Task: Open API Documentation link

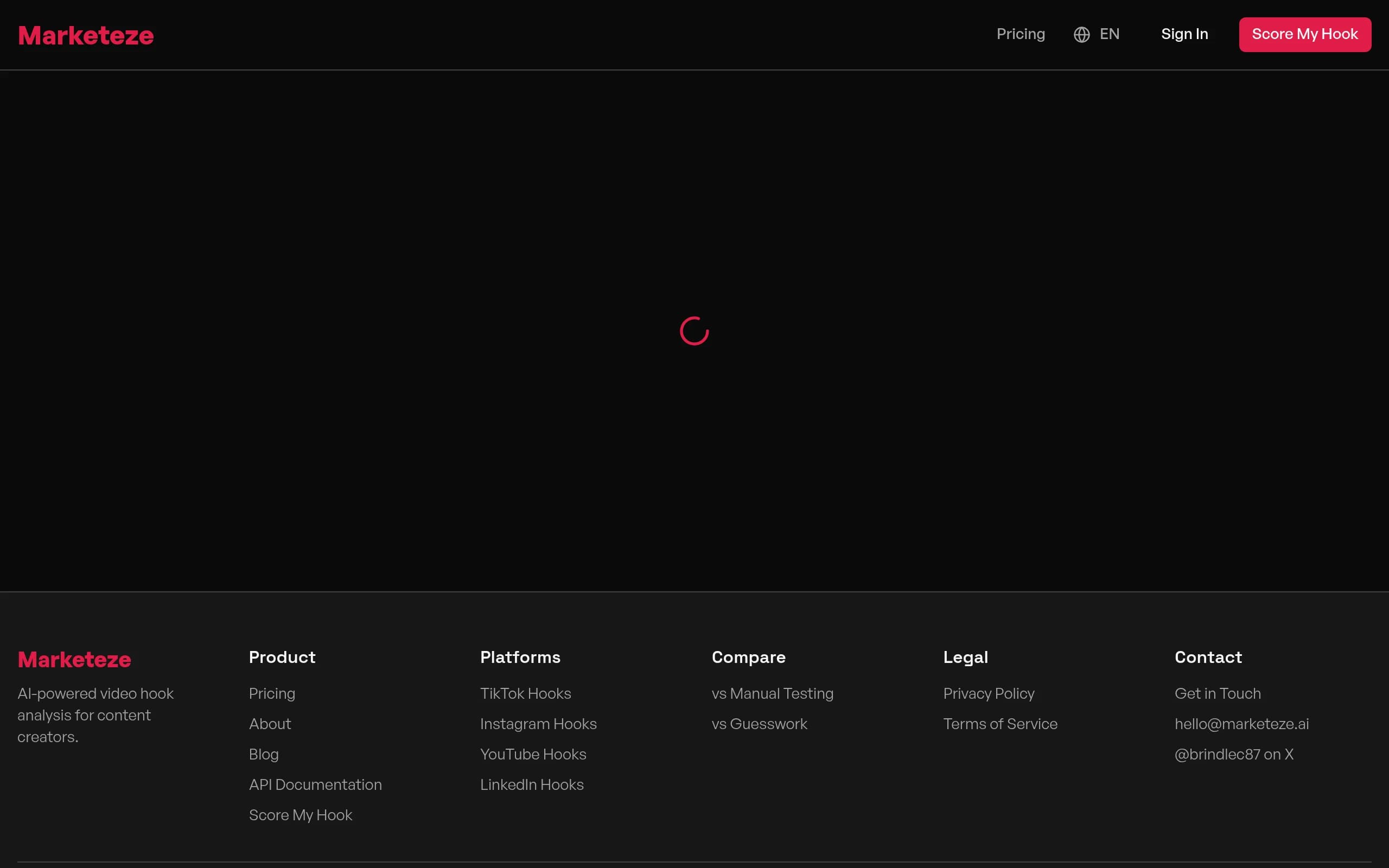Action: point(315,785)
